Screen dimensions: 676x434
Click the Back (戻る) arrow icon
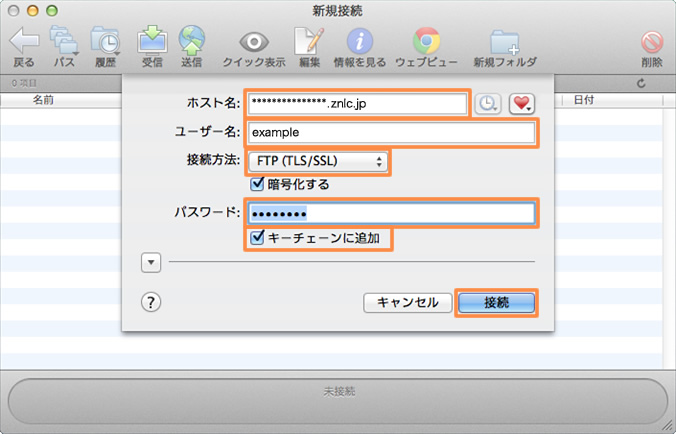pos(24,41)
